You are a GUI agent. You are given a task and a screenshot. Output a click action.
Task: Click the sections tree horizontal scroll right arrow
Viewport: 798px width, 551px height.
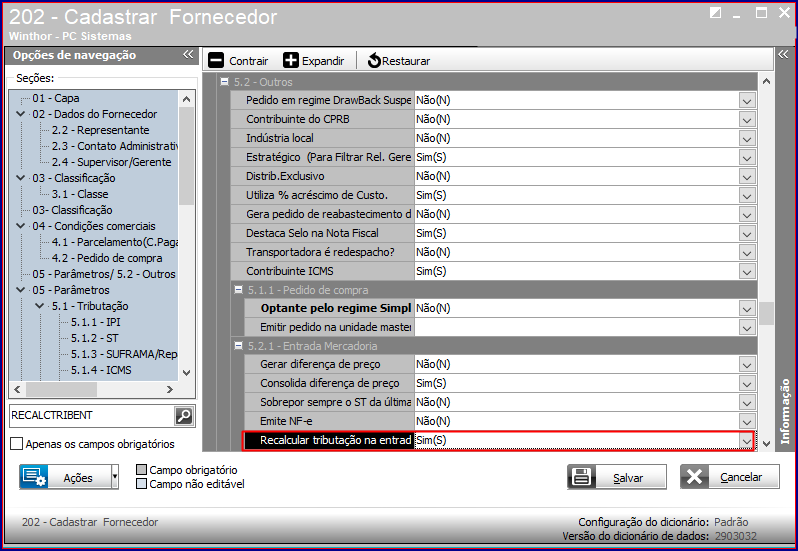(170, 389)
